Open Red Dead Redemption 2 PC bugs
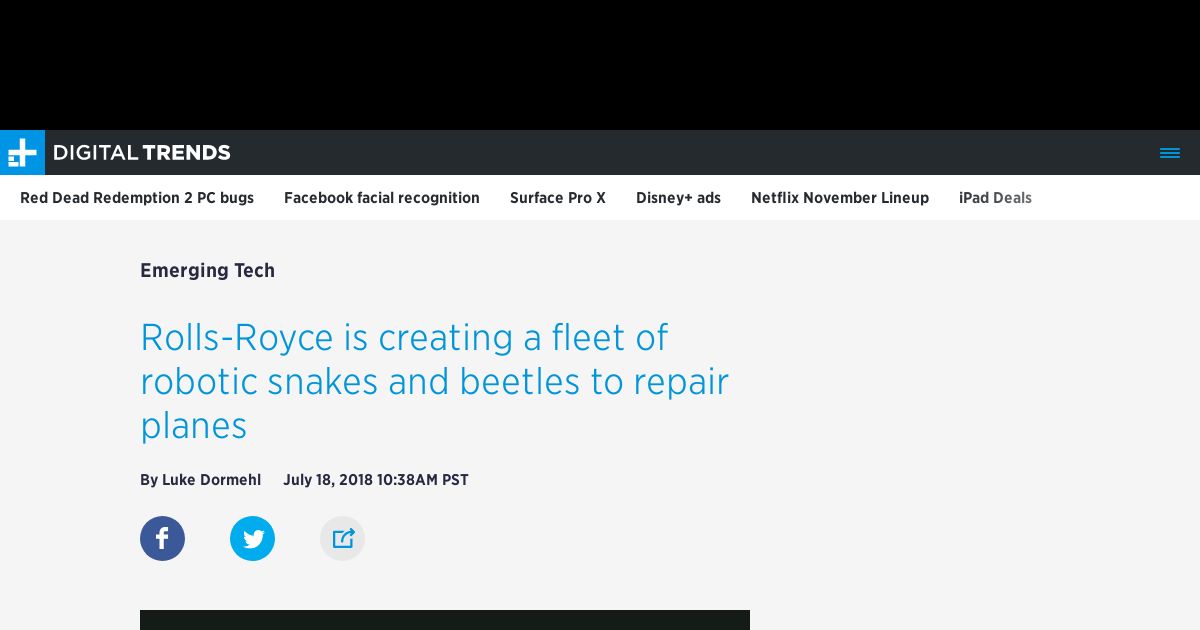Image resolution: width=1200 pixels, height=630 pixels. click(137, 198)
